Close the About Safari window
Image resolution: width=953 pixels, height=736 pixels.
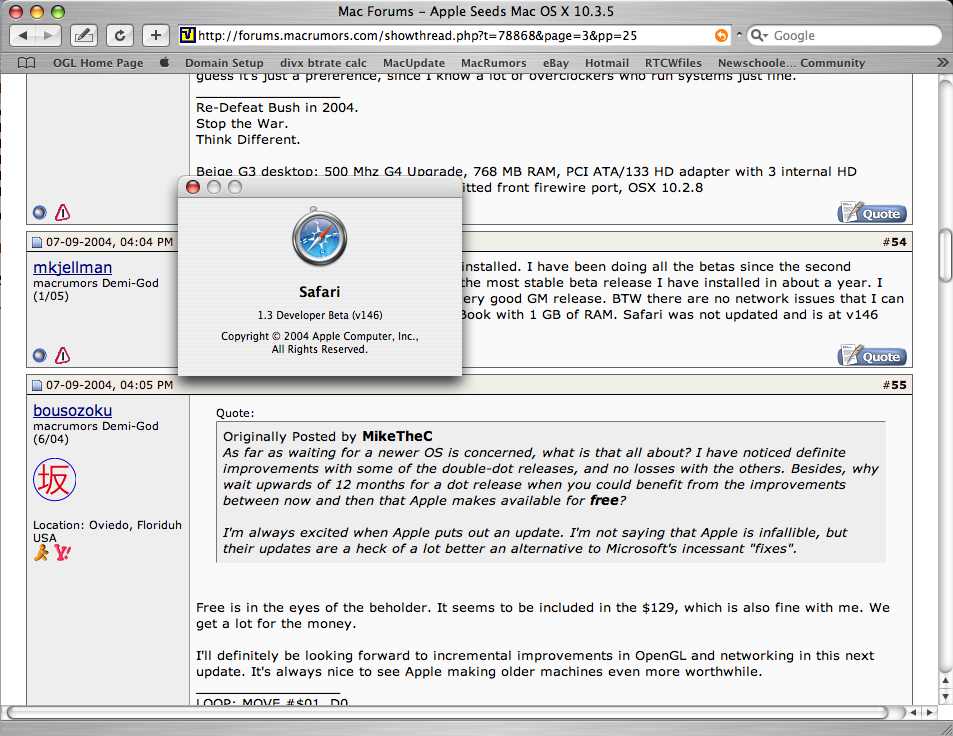click(x=193, y=187)
